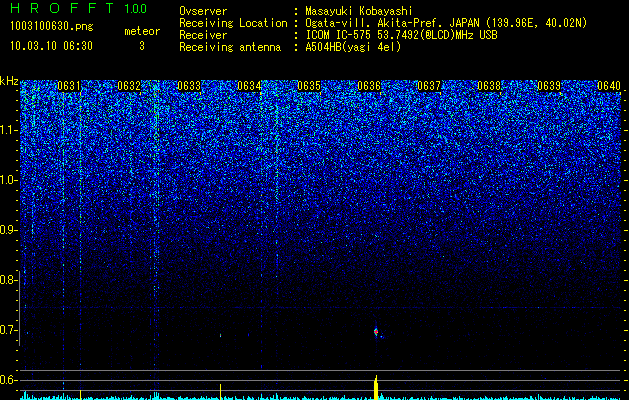The image size is (629, 400).
Task: Click the 0639 time marker
Action: (x=549, y=86)
